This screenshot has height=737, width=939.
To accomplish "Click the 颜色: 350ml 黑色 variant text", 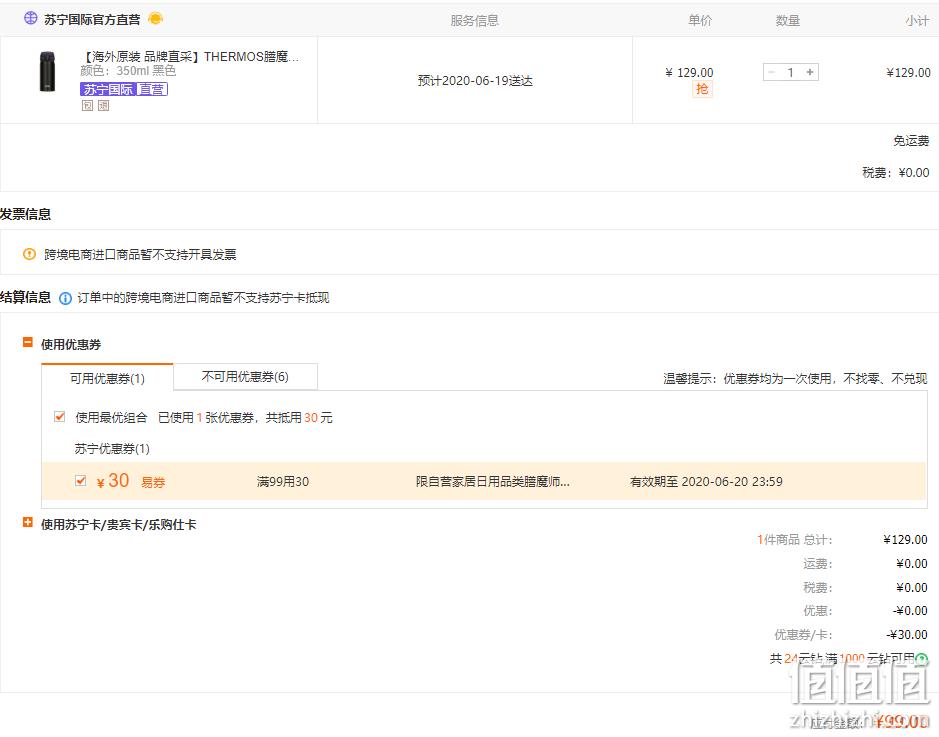I will pyautogui.click(x=128, y=71).
